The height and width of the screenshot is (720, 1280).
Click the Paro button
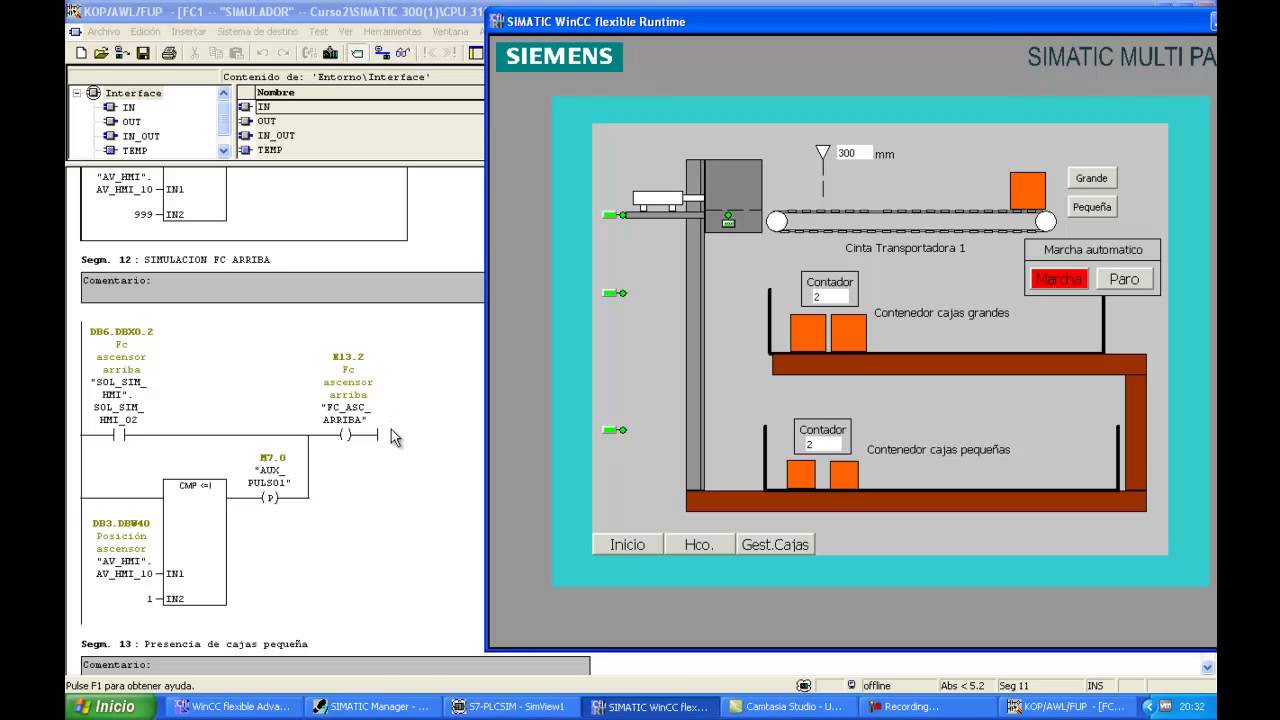(1124, 279)
